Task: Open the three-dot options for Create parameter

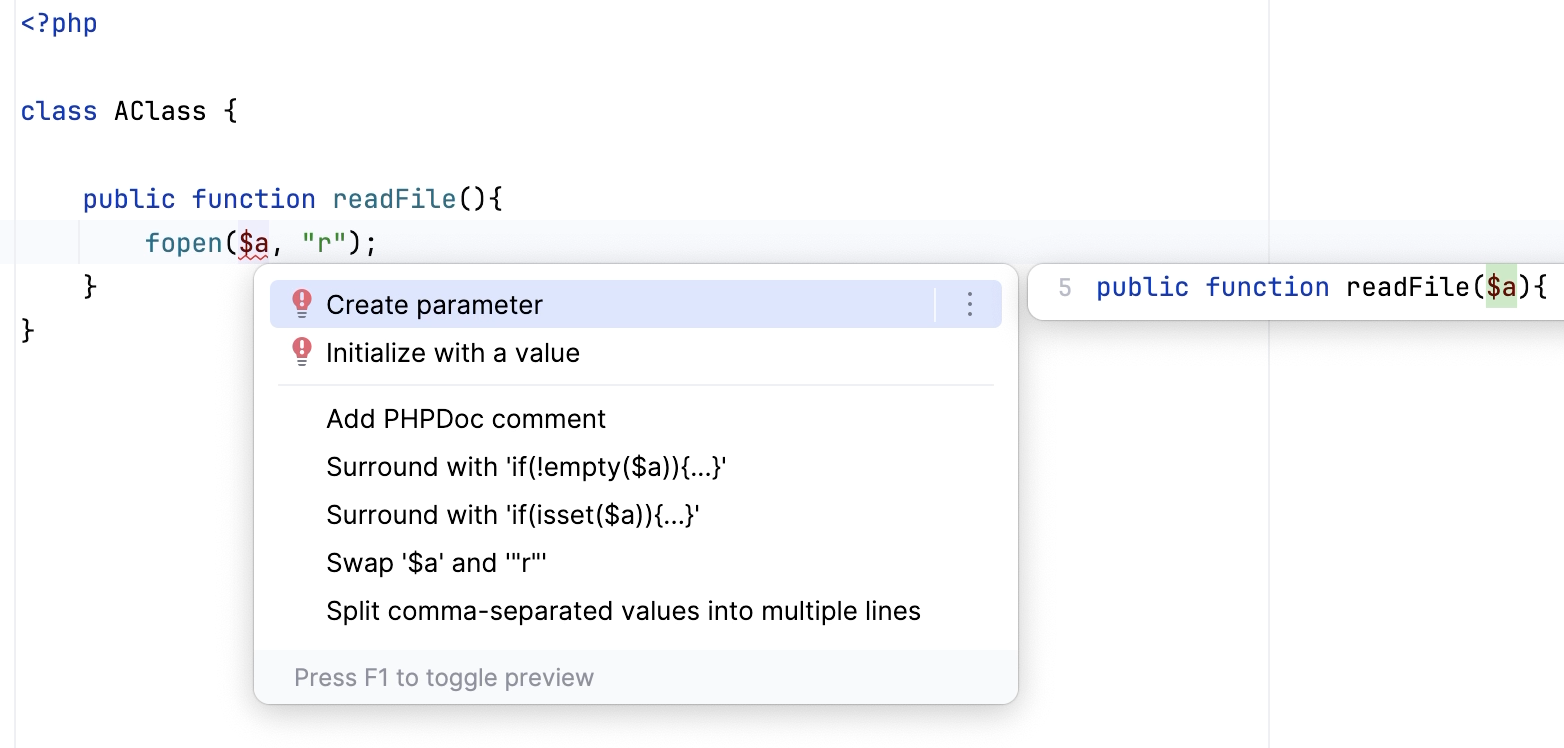Action: (x=969, y=304)
